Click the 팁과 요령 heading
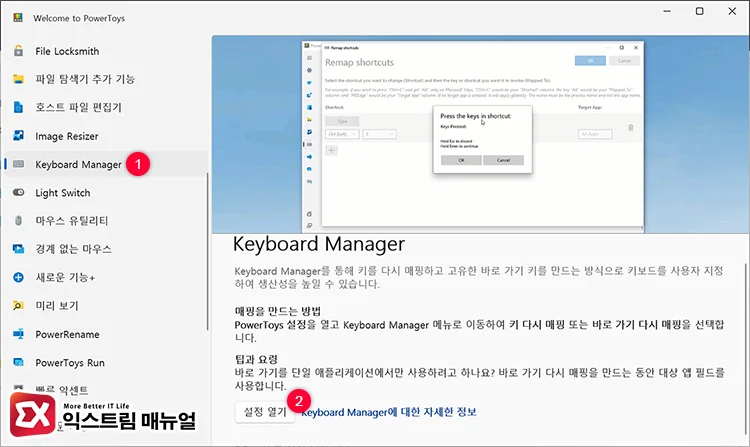Viewport: 750px width, 447px height. (256, 360)
